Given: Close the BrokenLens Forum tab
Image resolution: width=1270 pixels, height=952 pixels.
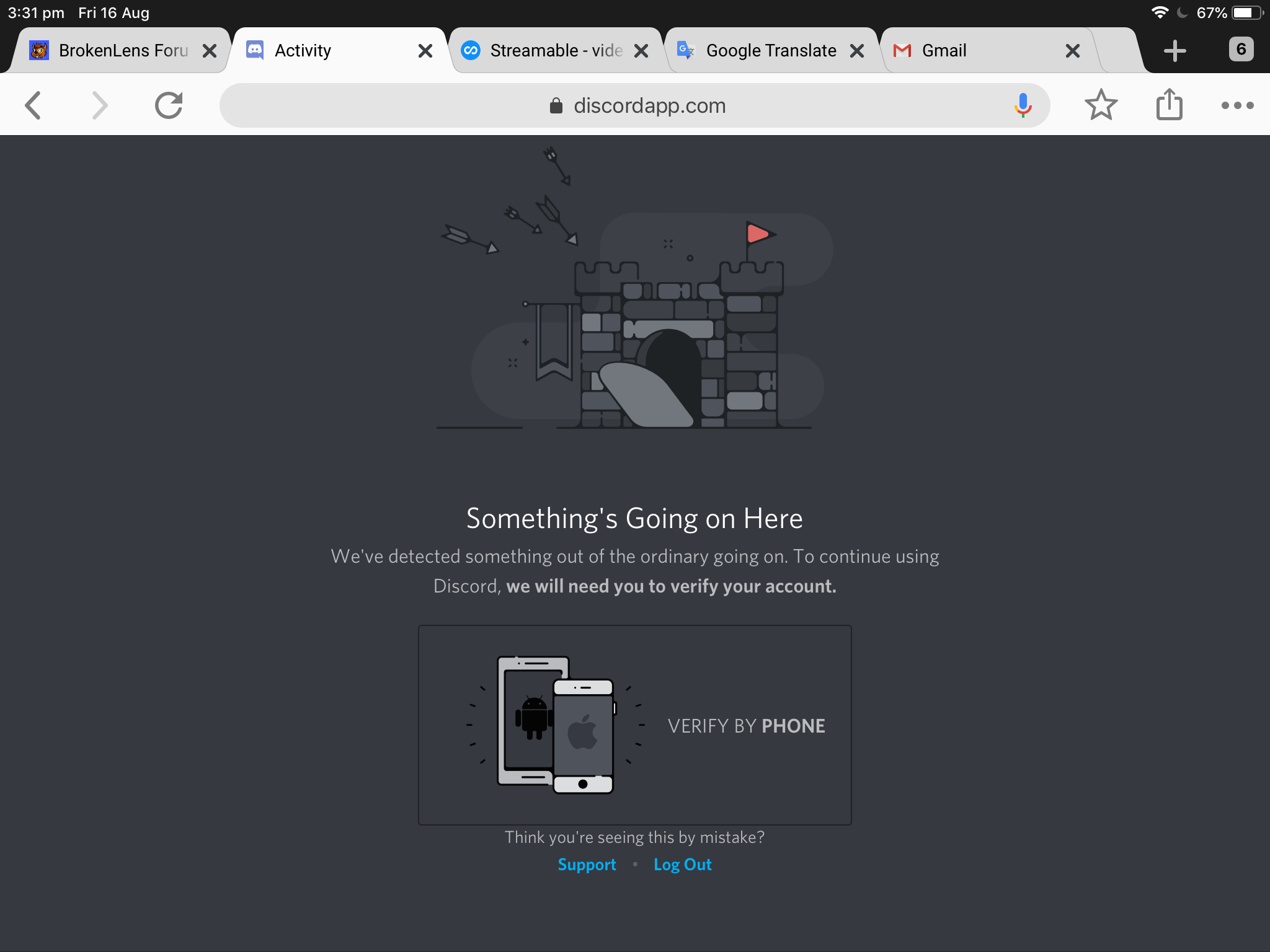Looking at the screenshot, I should [210, 51].
